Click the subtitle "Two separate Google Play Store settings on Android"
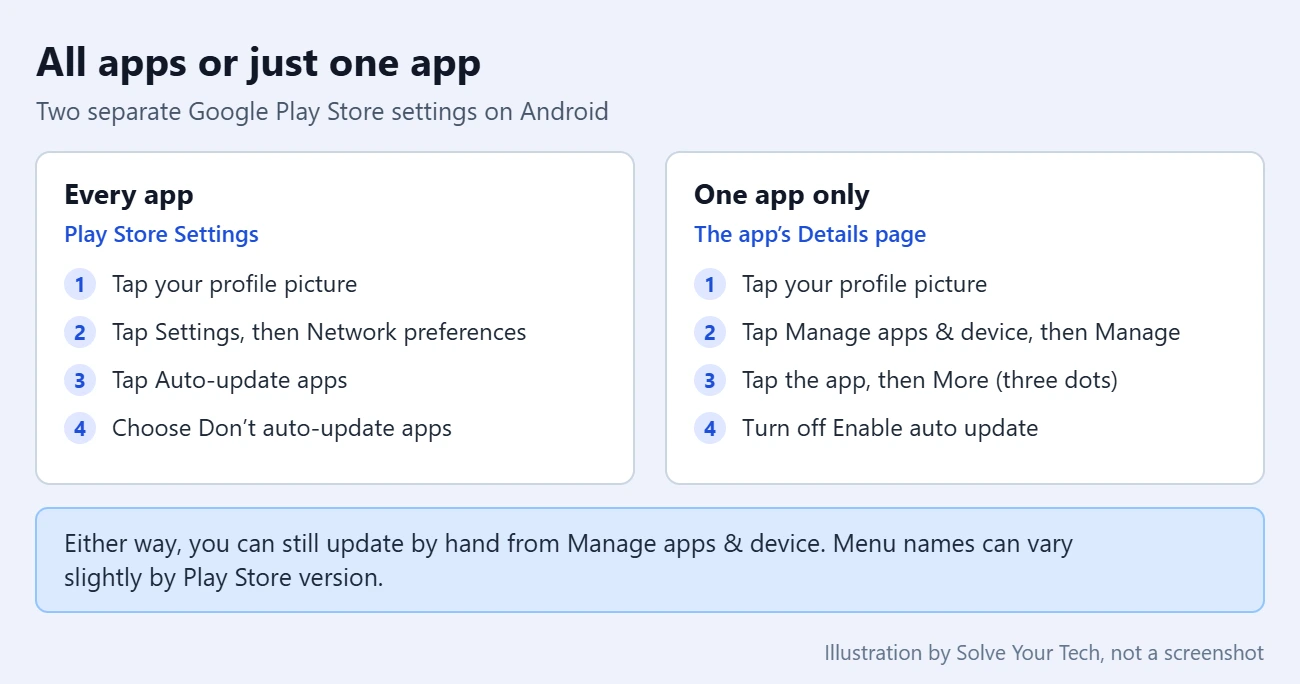This screenshot has height=684, width=1300. coord(322,111)
